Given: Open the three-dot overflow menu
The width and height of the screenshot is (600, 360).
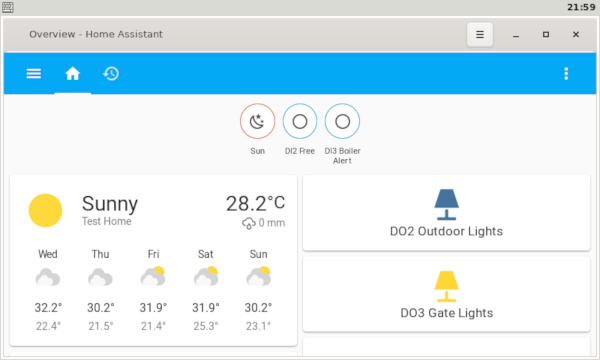Looking at the screenshot, I should [566, 73].
